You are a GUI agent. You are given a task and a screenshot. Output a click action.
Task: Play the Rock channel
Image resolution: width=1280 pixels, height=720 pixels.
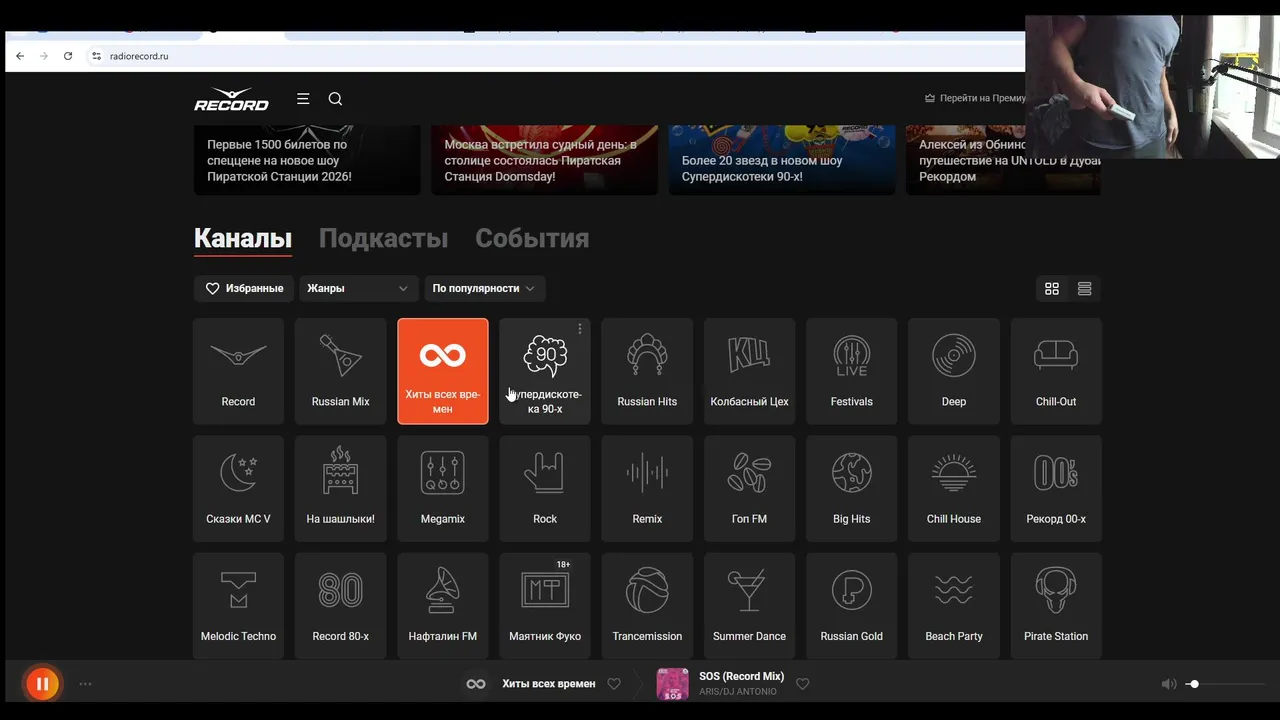click(545, 488)
